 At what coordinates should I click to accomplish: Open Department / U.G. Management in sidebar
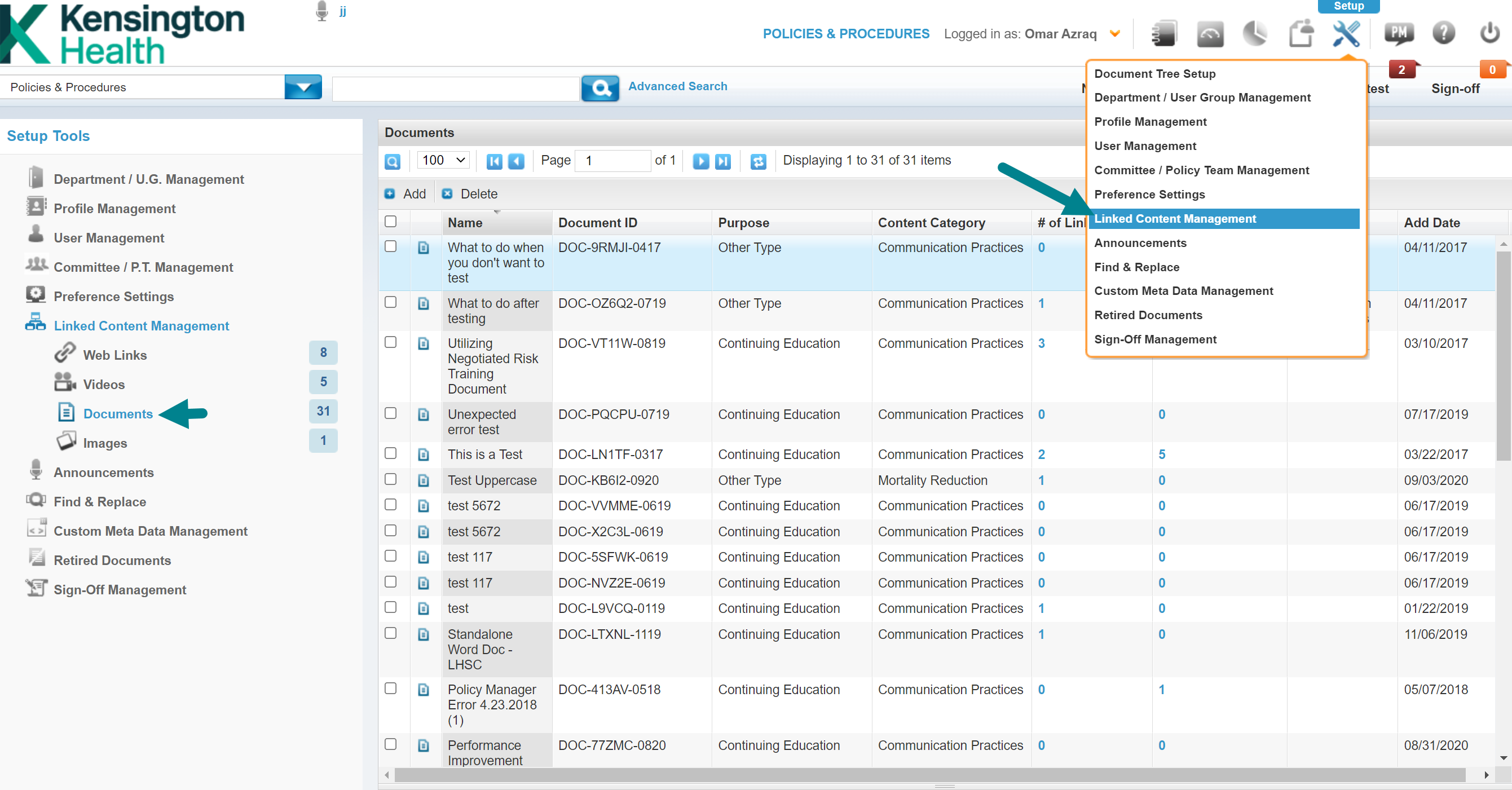149,179
